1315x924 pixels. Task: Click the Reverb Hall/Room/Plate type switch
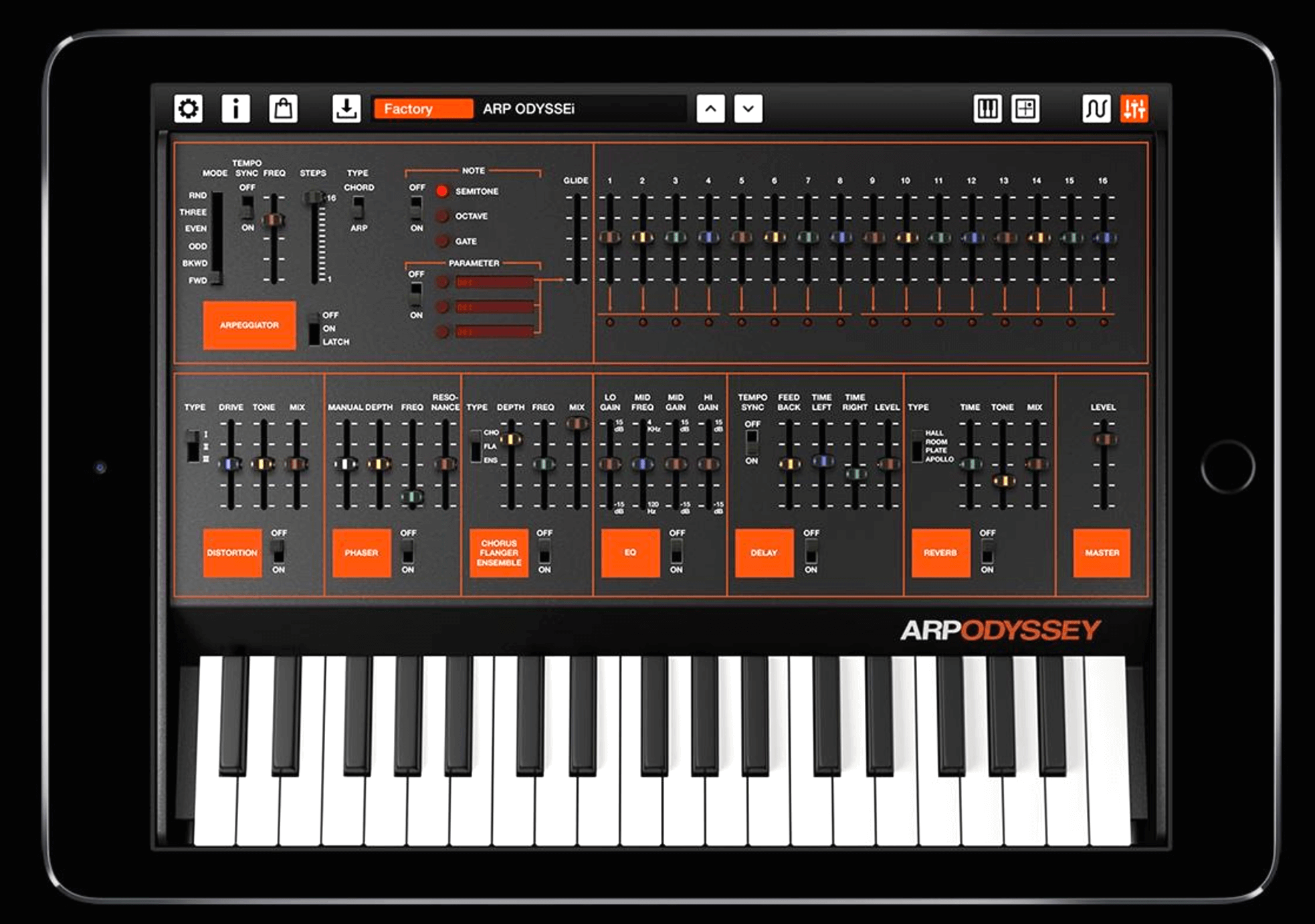[x=917, y=446]
